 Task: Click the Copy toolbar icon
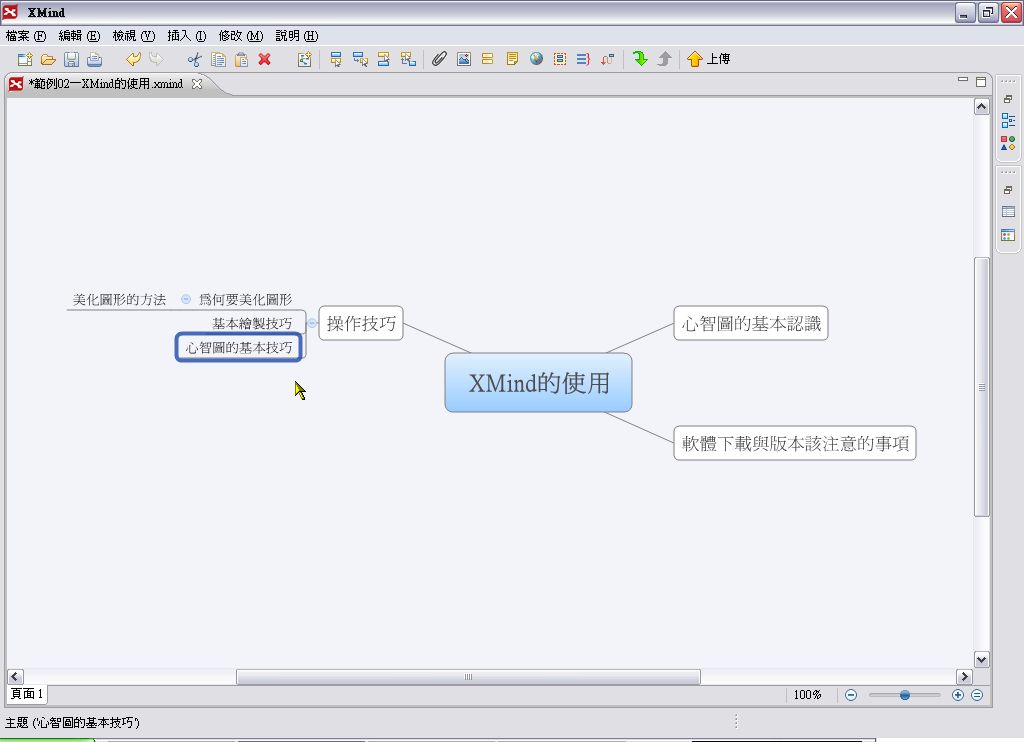219,59
